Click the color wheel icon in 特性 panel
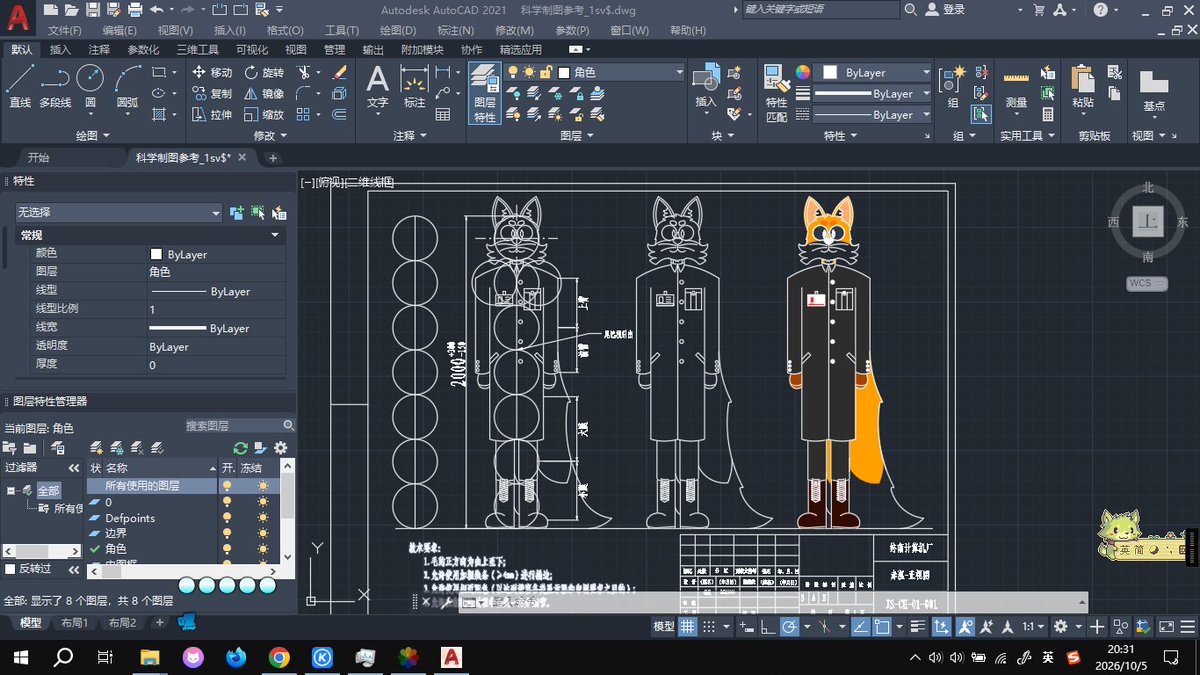1200x675 pixels. pos(802,72)
